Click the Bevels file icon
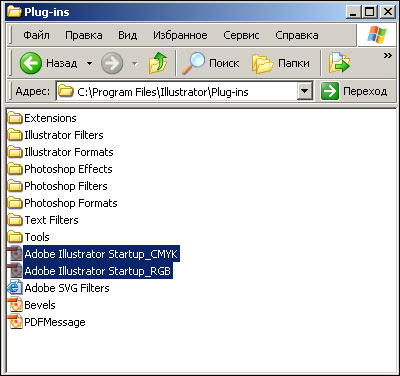This screenshot has width=400, height=376. pos(15,305)
